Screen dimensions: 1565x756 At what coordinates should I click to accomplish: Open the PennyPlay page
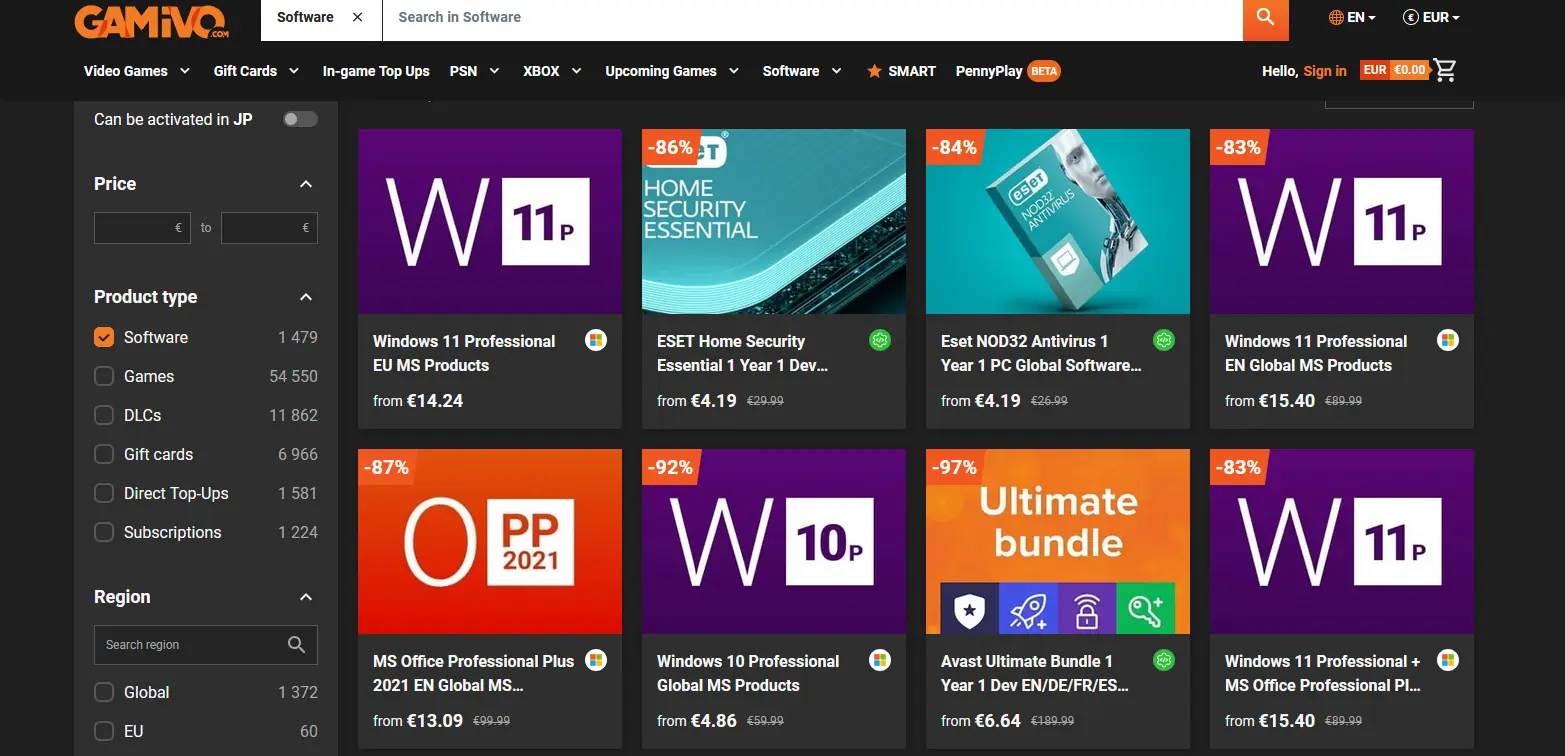pos(989,71)
